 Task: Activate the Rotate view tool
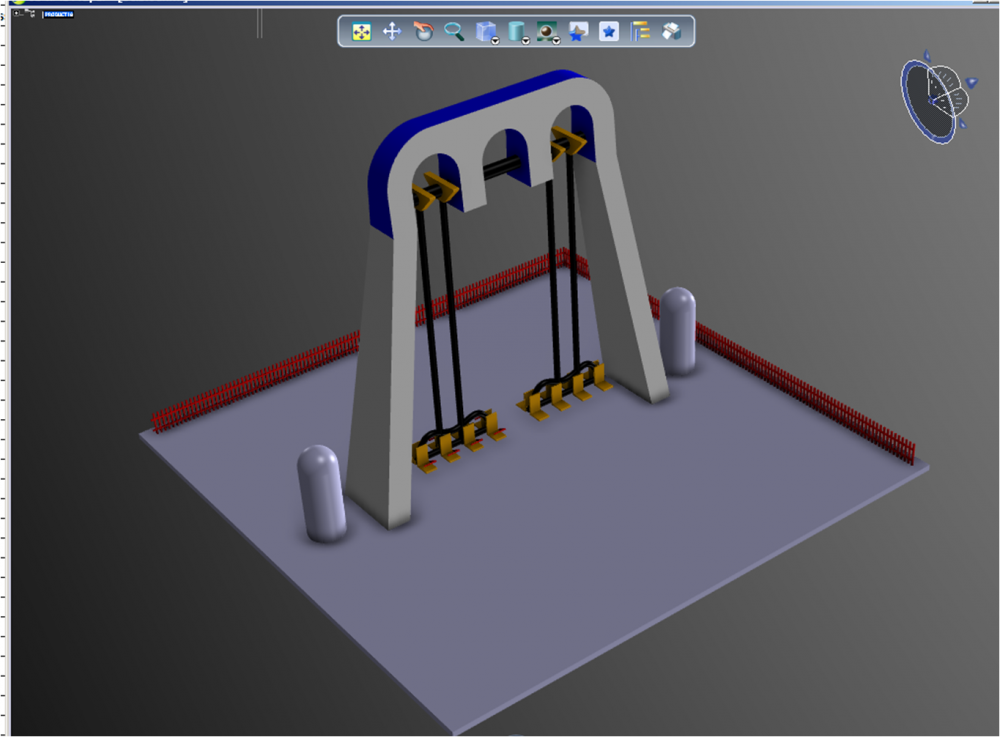point(423,32)
